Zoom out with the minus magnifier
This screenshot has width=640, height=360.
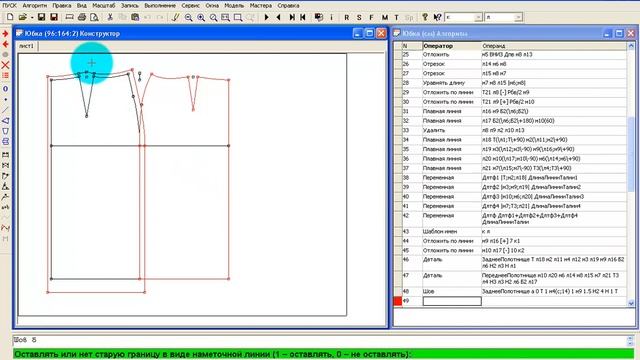[188, 17]
